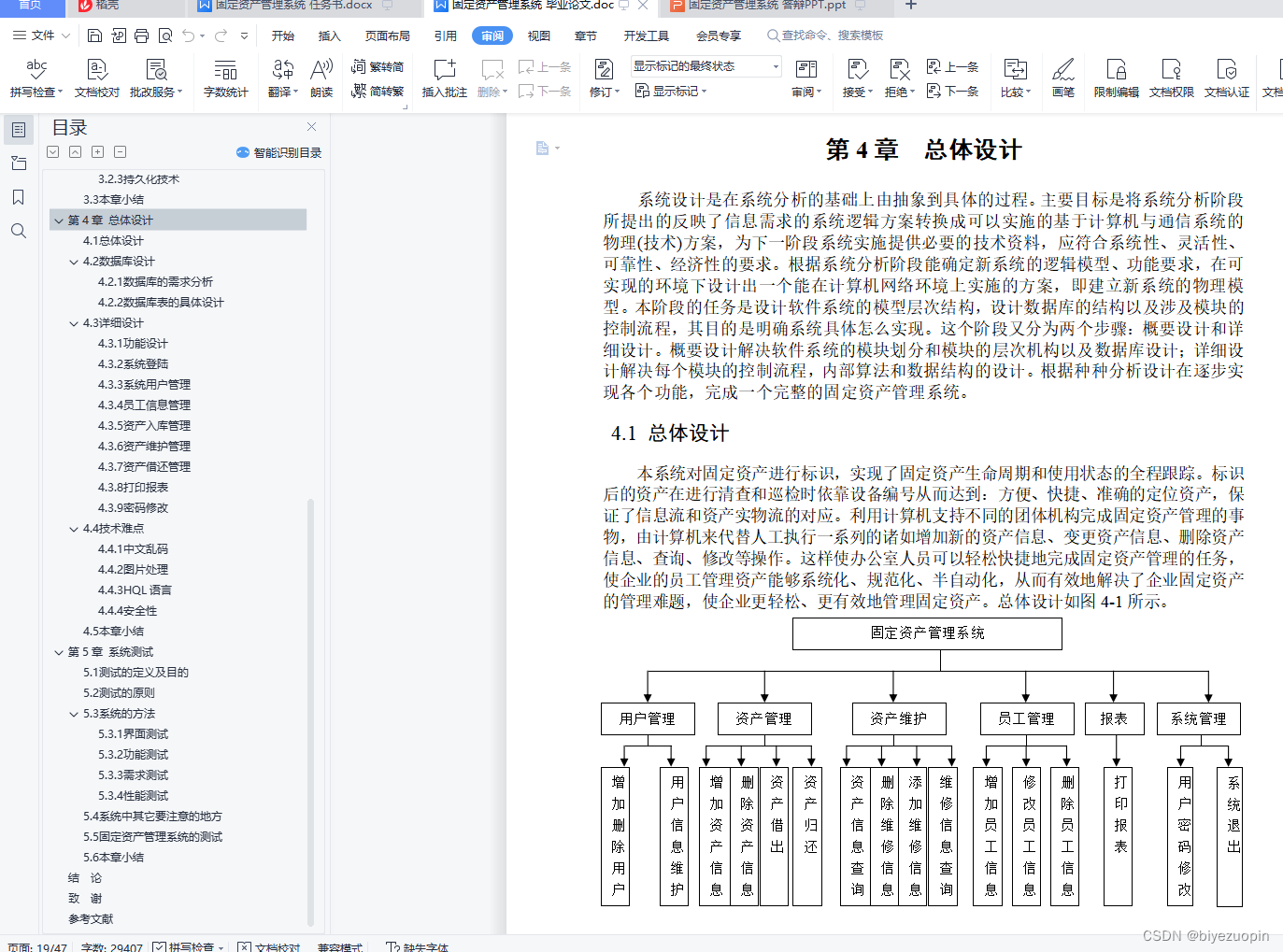Collapse the 4.4技术难点 outline node

coord(74,529)
